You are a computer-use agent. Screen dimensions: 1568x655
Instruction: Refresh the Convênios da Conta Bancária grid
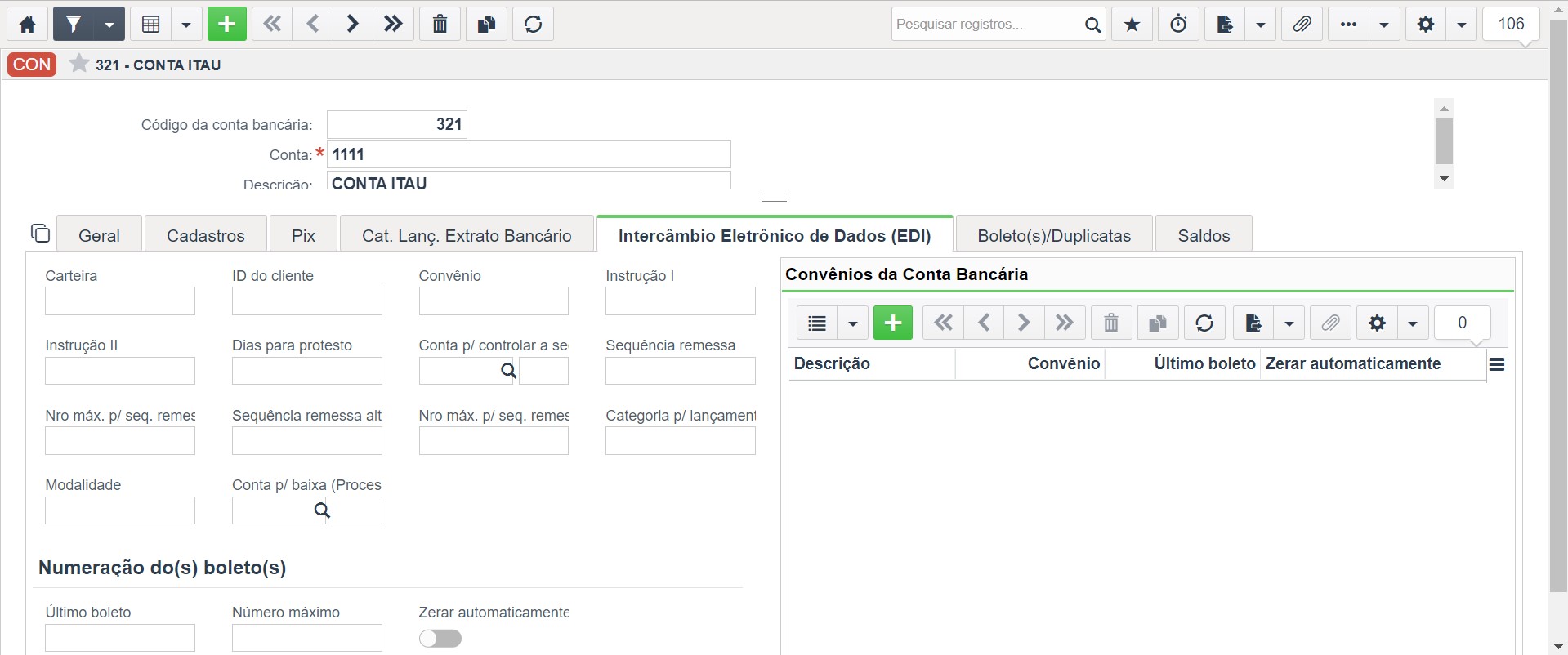1204,323
